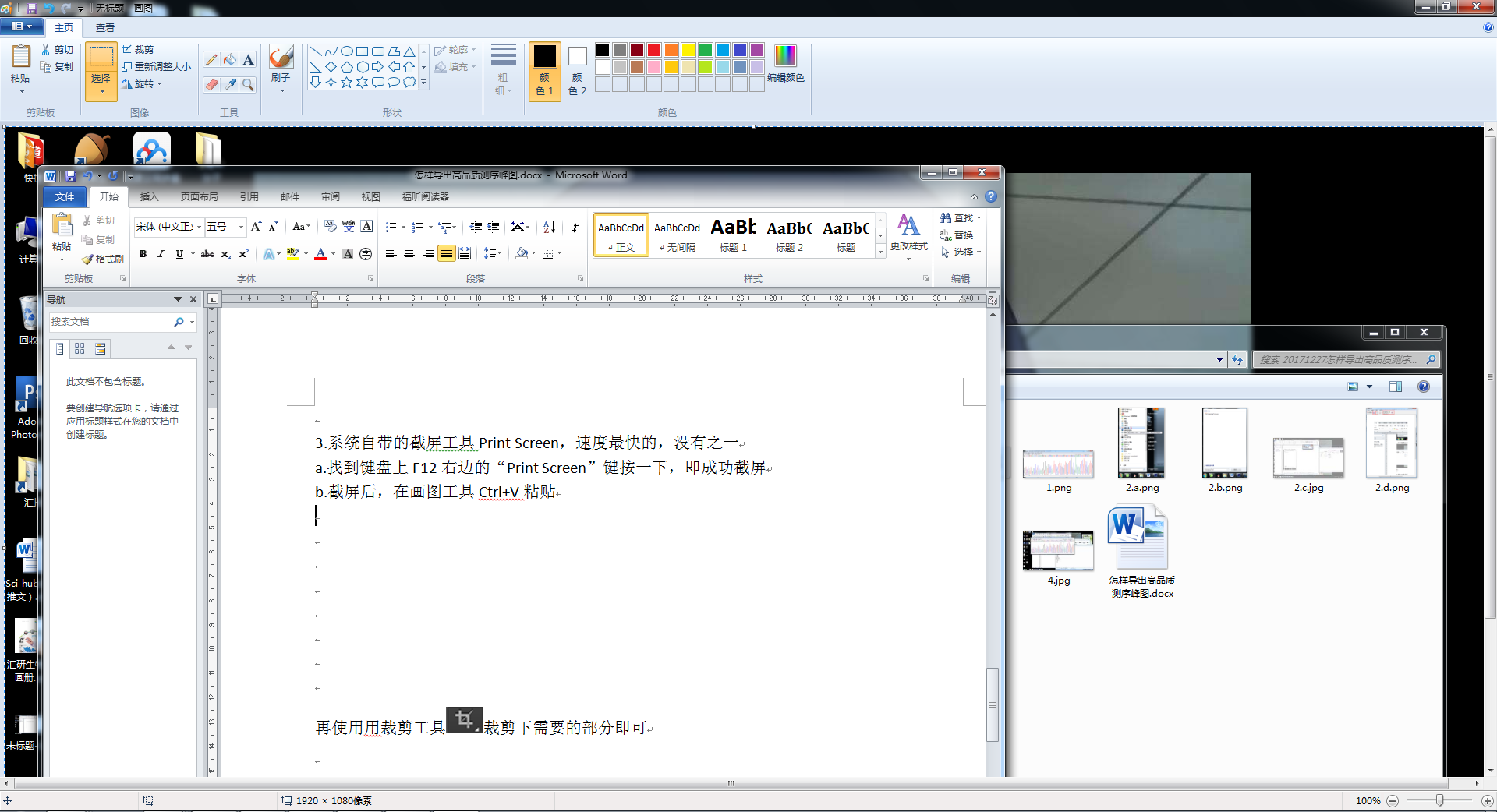Viewport: 1497px width, 812px height.
Task: Select the Text tool
Action: [248, 60]
